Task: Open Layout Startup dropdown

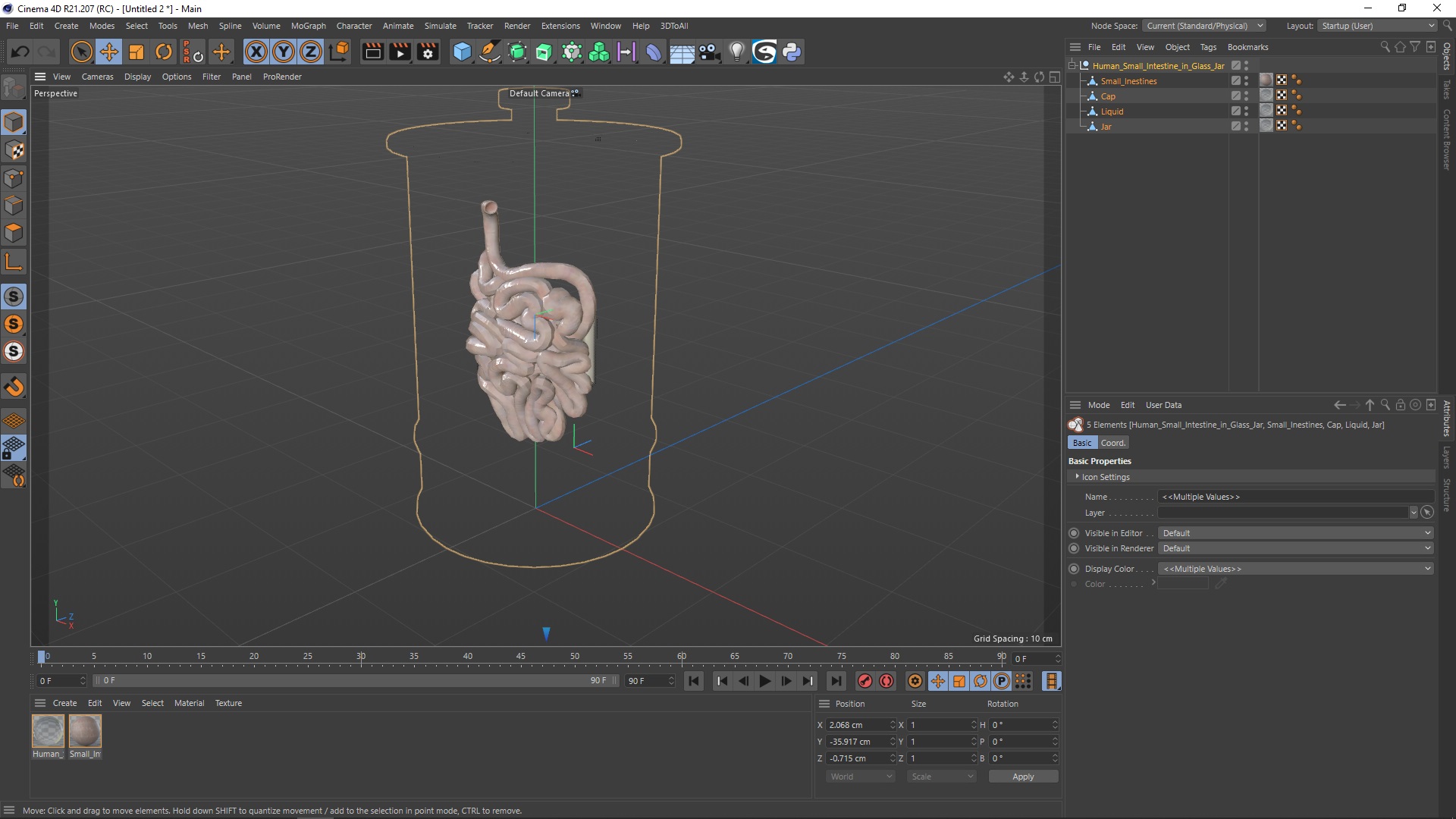Action: (1378, 26)
